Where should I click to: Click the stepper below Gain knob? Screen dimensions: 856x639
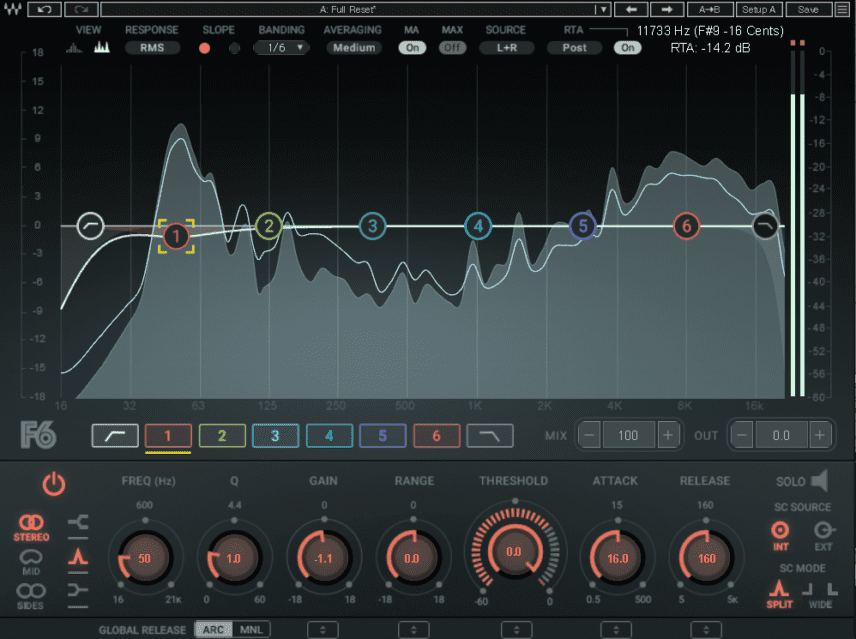[x=323, y=630]
